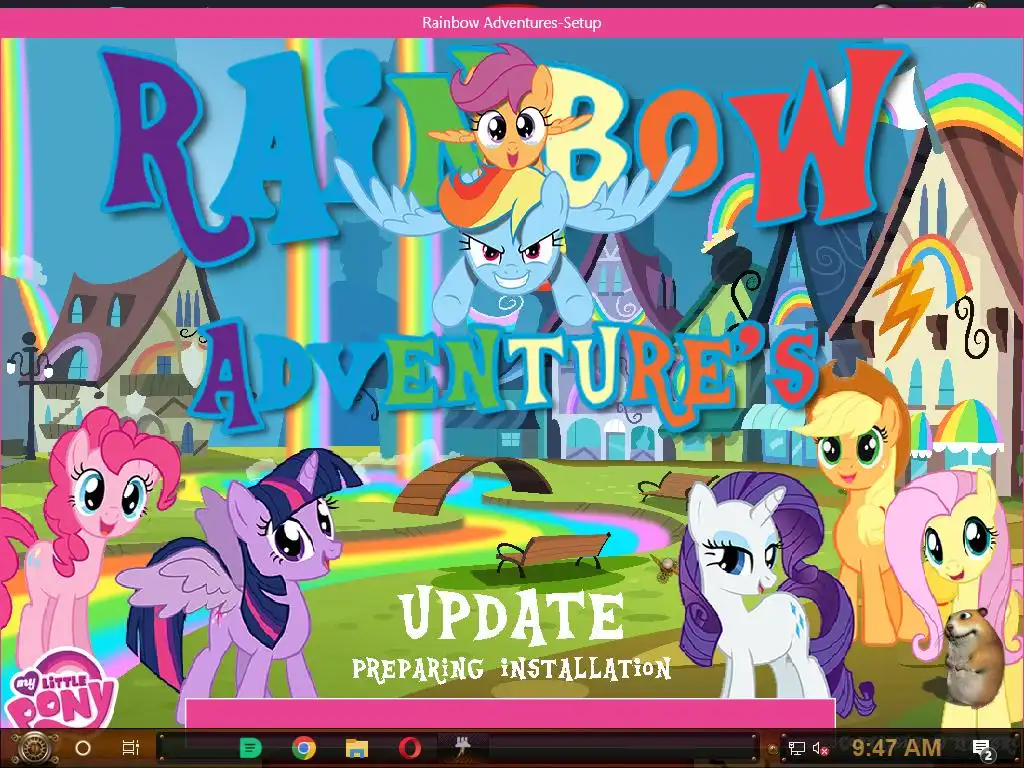
Task: Open network status tray icon
Action: [x=797, y=748]
